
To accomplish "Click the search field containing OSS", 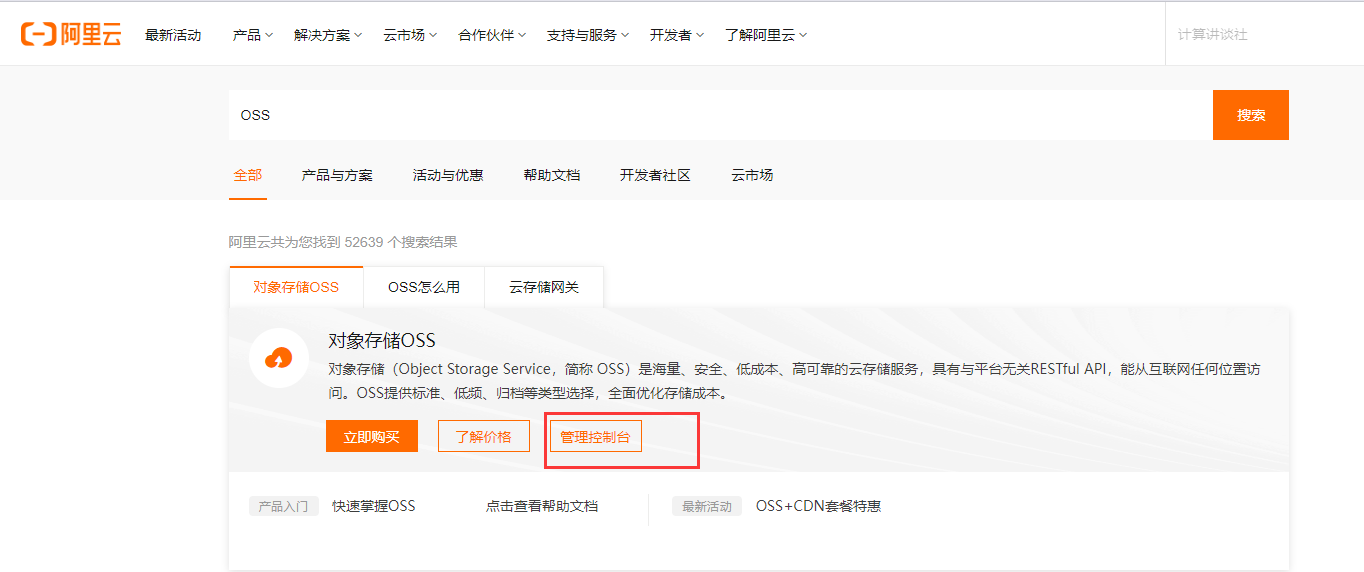I will (x=721, y=115).
